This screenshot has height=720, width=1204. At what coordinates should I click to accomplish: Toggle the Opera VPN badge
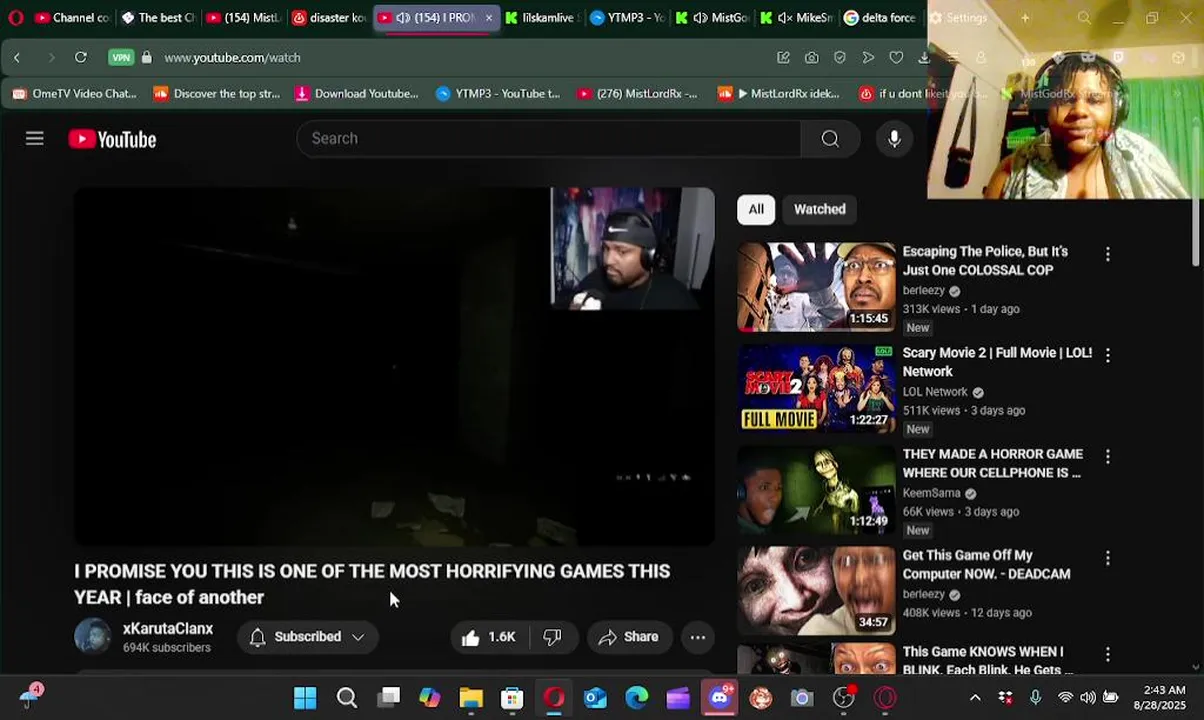[121, 58]
